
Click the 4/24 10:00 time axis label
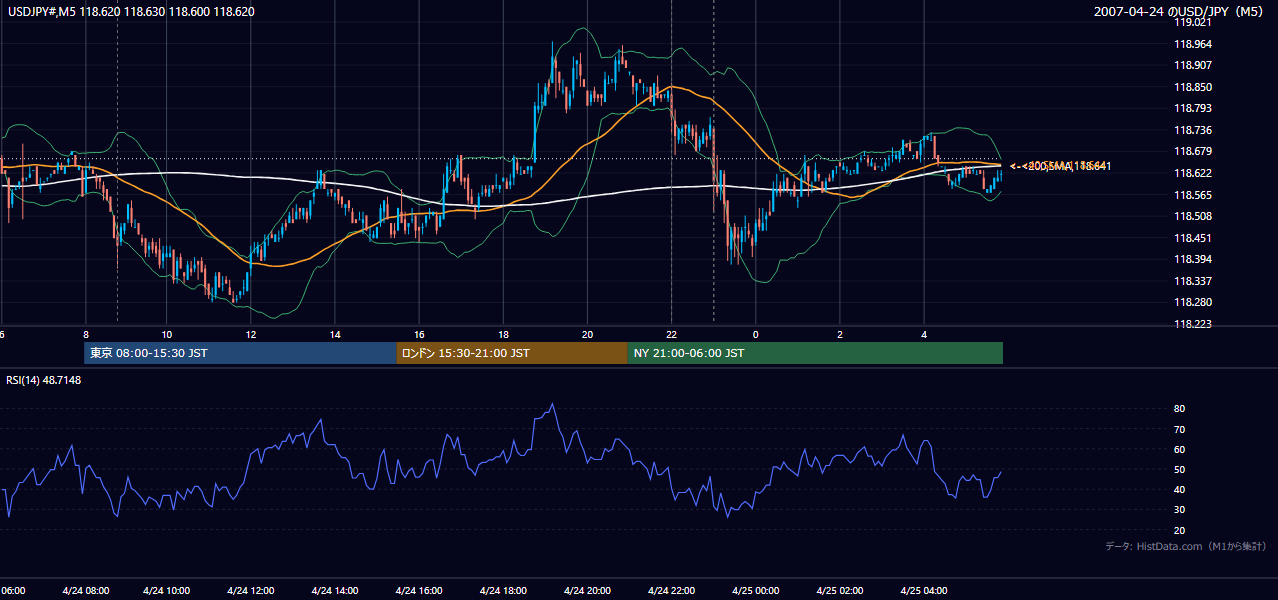167,590
